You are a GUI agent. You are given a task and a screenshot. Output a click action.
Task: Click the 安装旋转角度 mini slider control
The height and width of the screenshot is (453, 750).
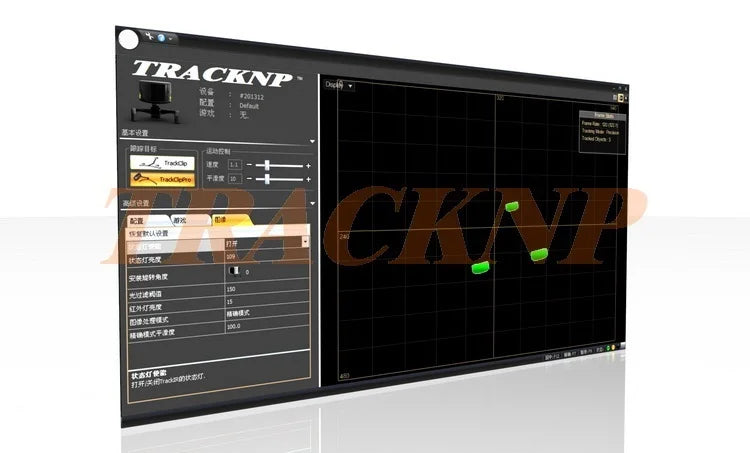pyautogui.click(x=234, y=271)
